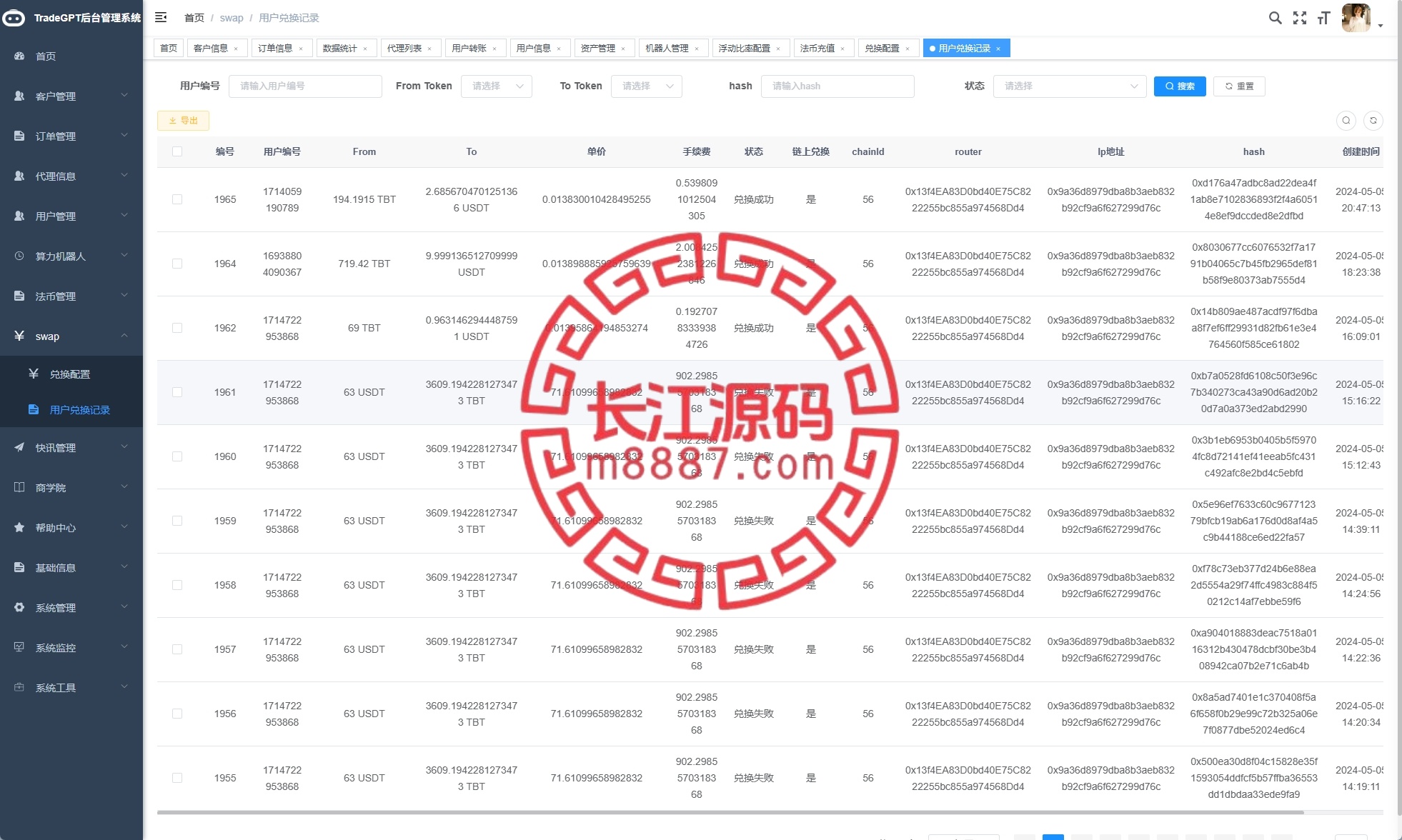The width and height of the screenshot is (1402, 840).
Task: Click the 订单管理 document icon in sidebar
Action: coord(19,136)
